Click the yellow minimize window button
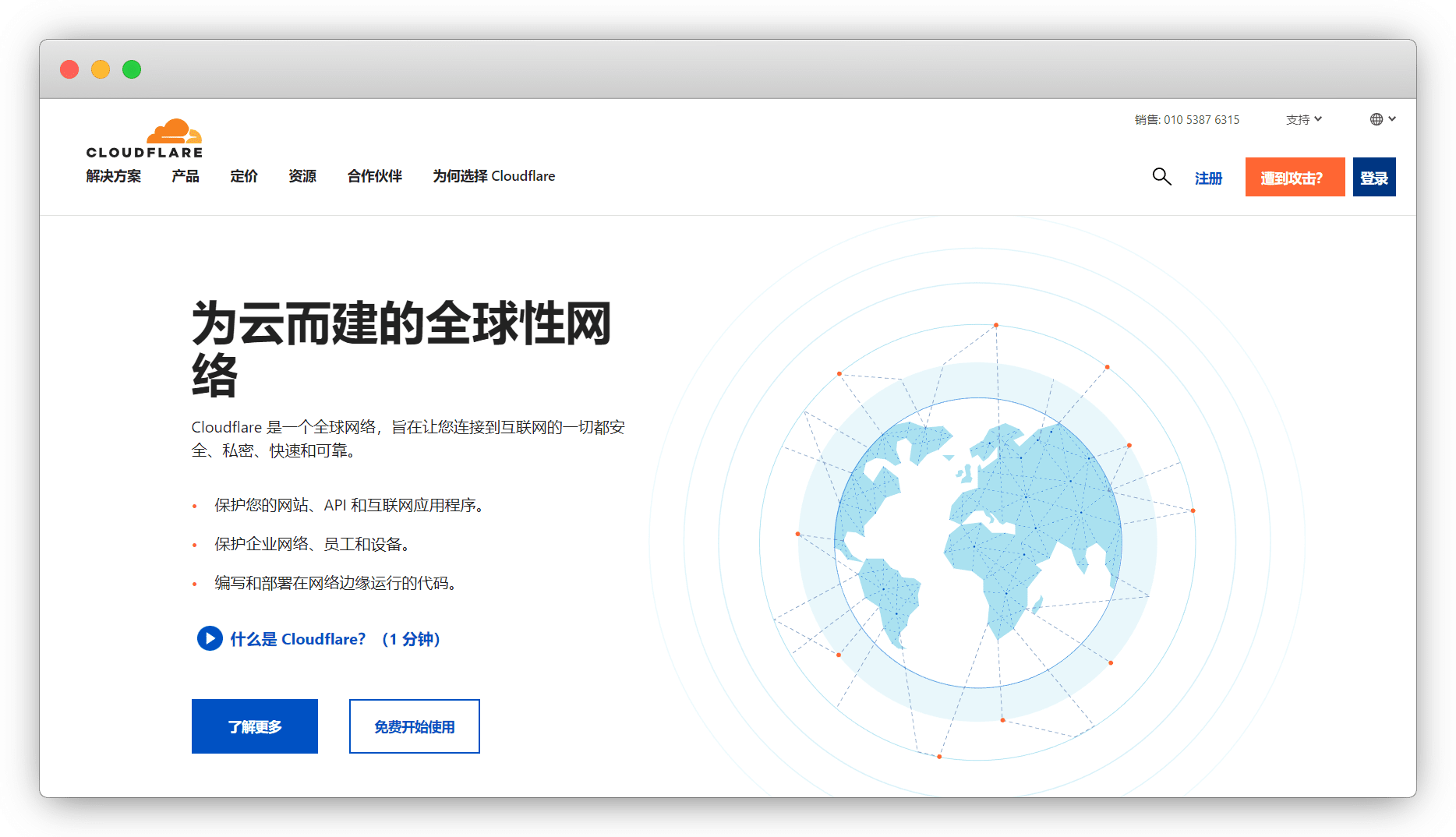1456x837 pixels. pyautogui.click(x=101, y=69)
